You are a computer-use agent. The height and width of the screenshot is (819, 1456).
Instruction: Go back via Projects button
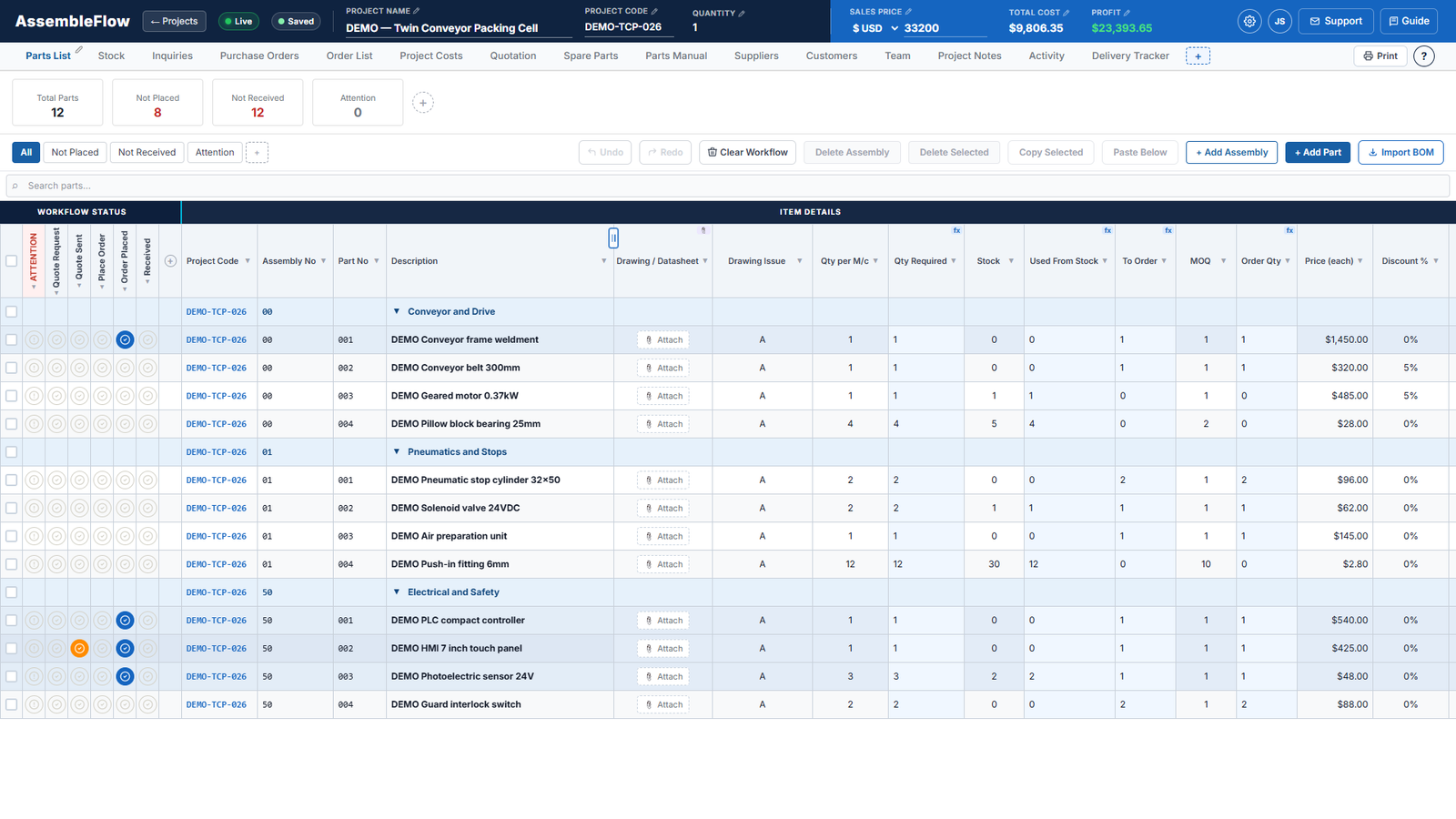[174, 21]
